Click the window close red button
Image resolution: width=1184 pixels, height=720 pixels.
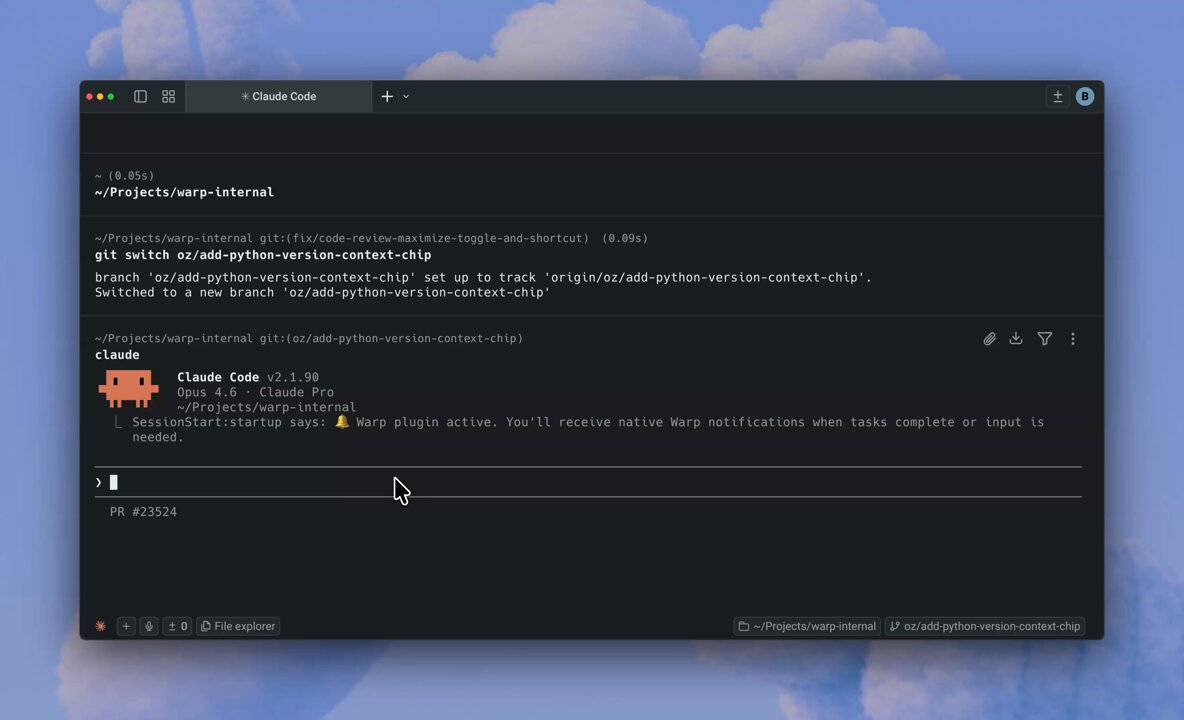[89, 97]
